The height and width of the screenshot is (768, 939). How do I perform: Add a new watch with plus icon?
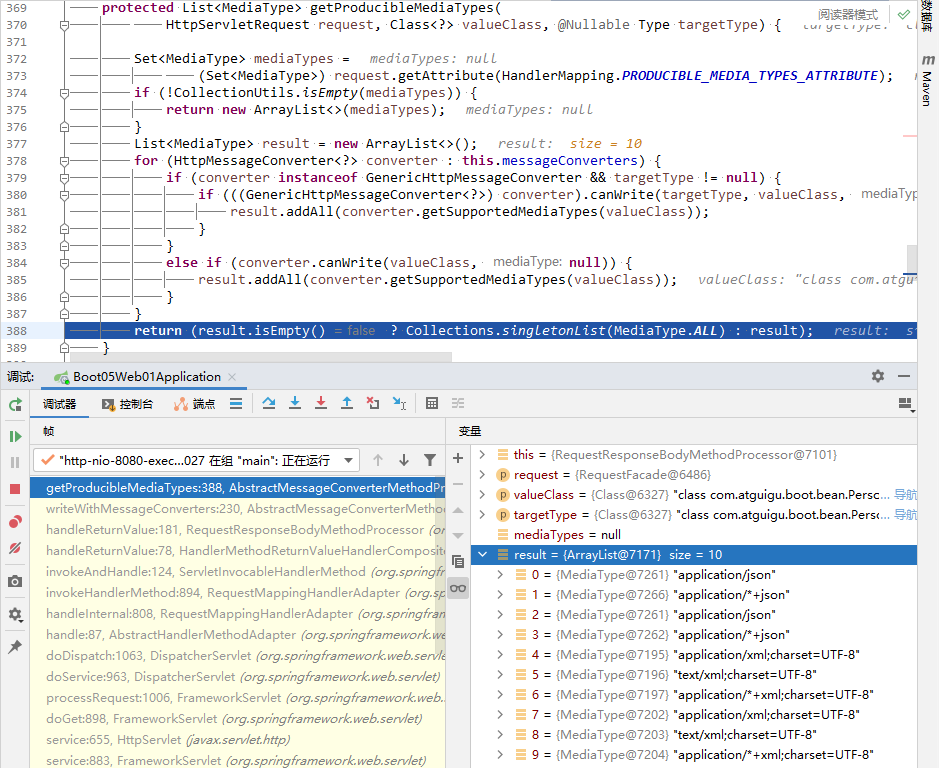pos(458,458)
